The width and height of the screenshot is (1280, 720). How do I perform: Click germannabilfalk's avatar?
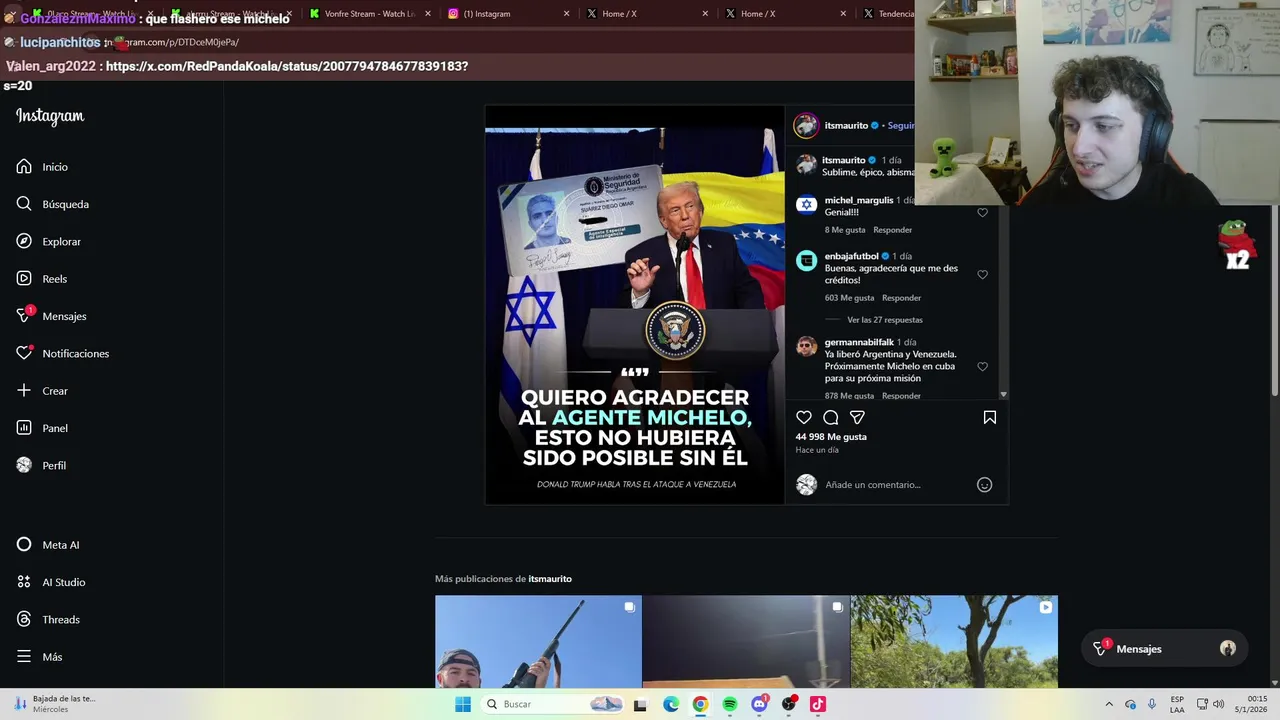click(x=806, y=347)
